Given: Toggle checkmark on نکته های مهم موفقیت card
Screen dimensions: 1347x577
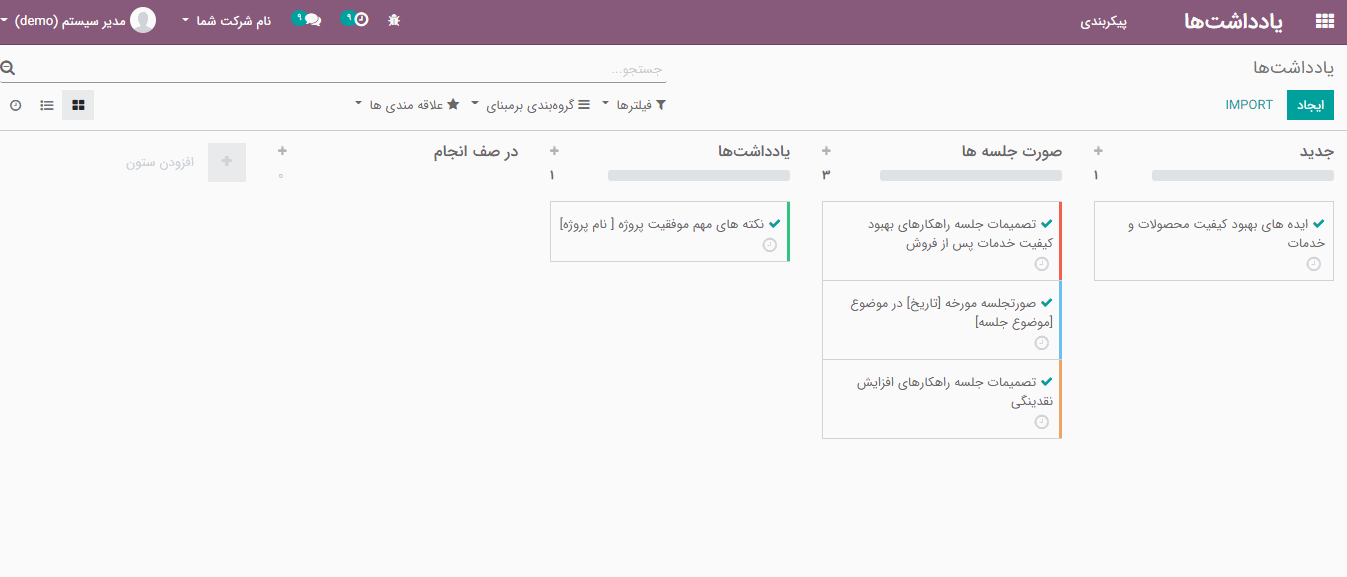Looking at the screenshot, I should pos(774,224).
